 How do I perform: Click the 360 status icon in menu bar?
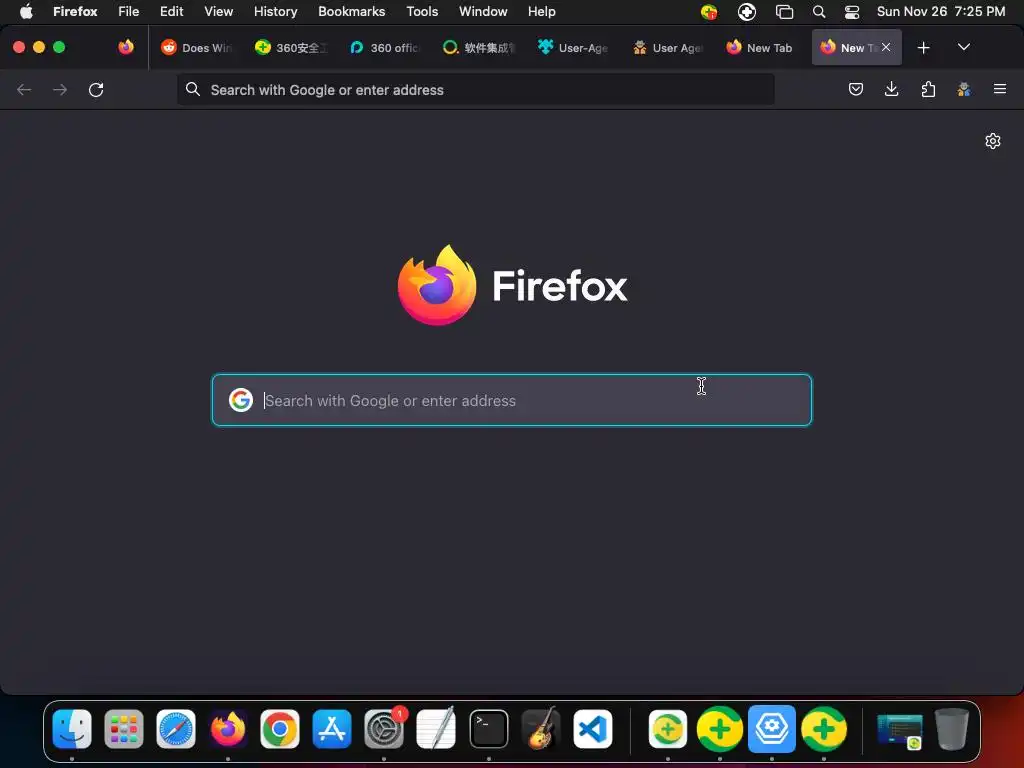point(709,12)
